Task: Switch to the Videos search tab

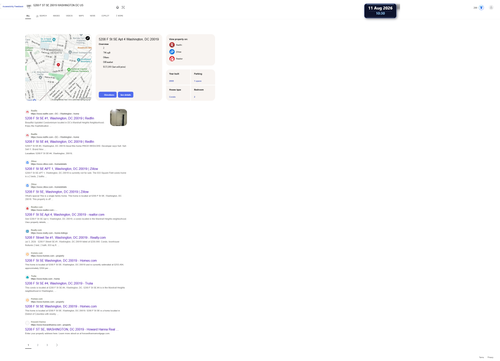Action: (69, 16)
